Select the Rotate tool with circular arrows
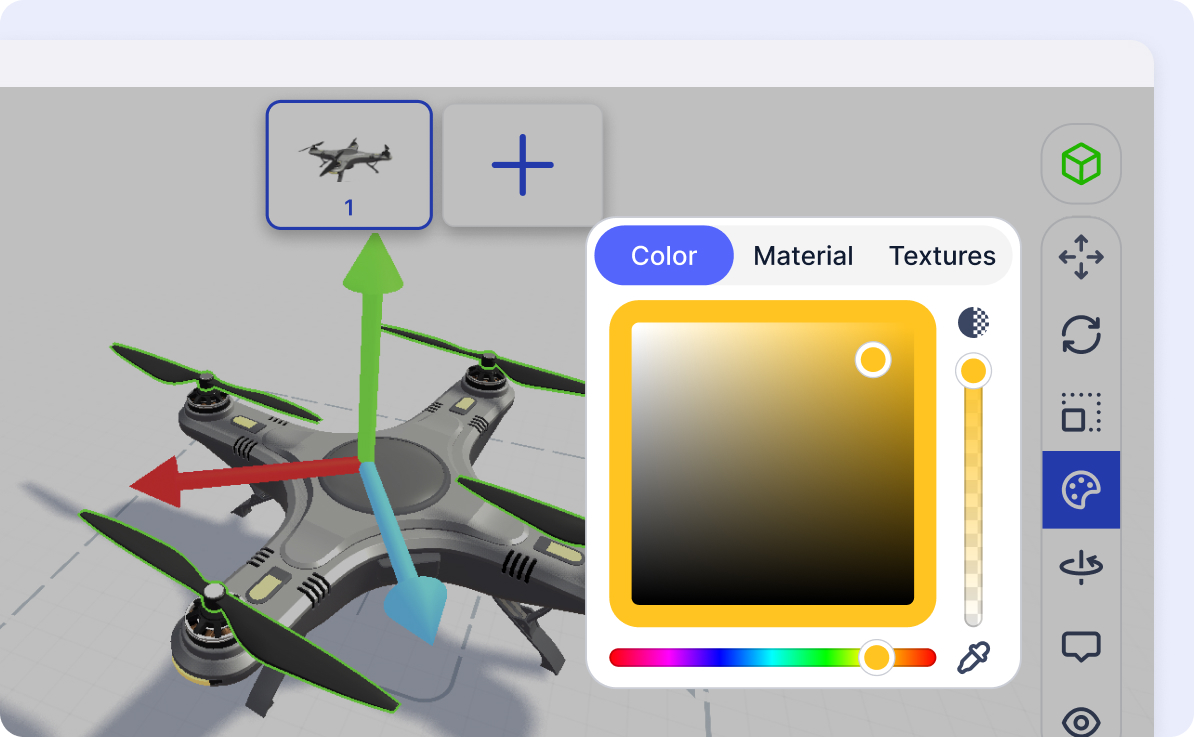 pos(1081,334)
